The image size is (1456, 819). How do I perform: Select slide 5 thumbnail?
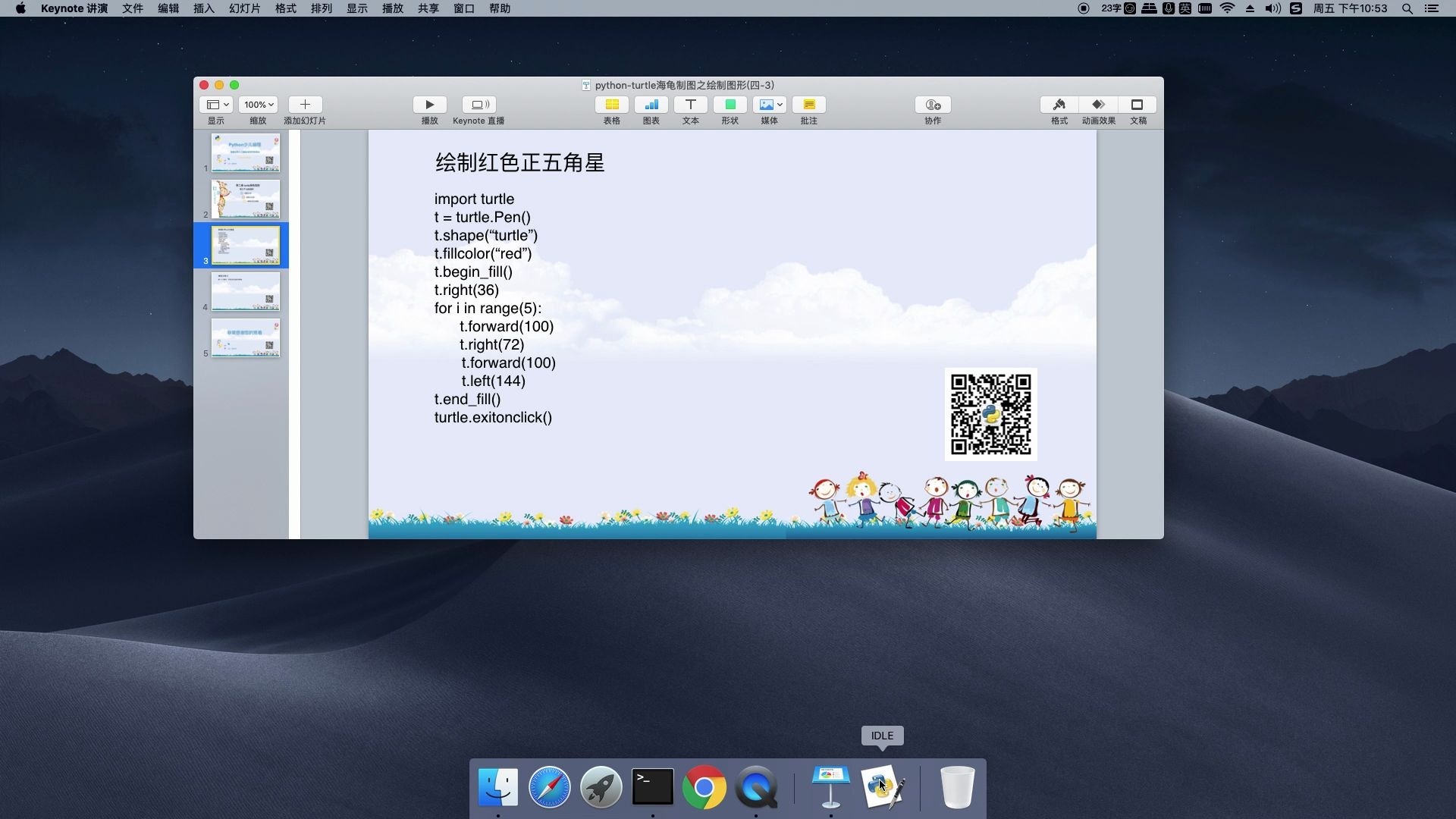245,338
